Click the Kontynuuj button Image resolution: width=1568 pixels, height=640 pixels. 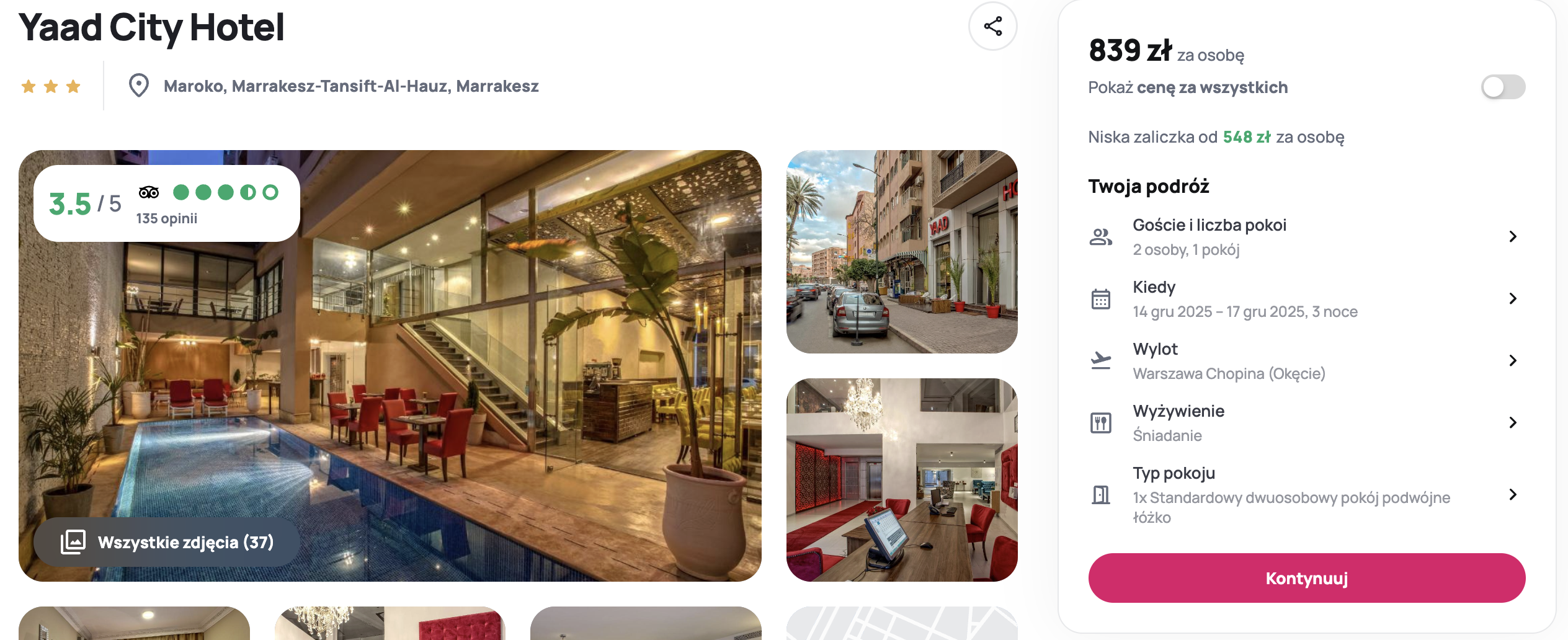coord(1306,578)
